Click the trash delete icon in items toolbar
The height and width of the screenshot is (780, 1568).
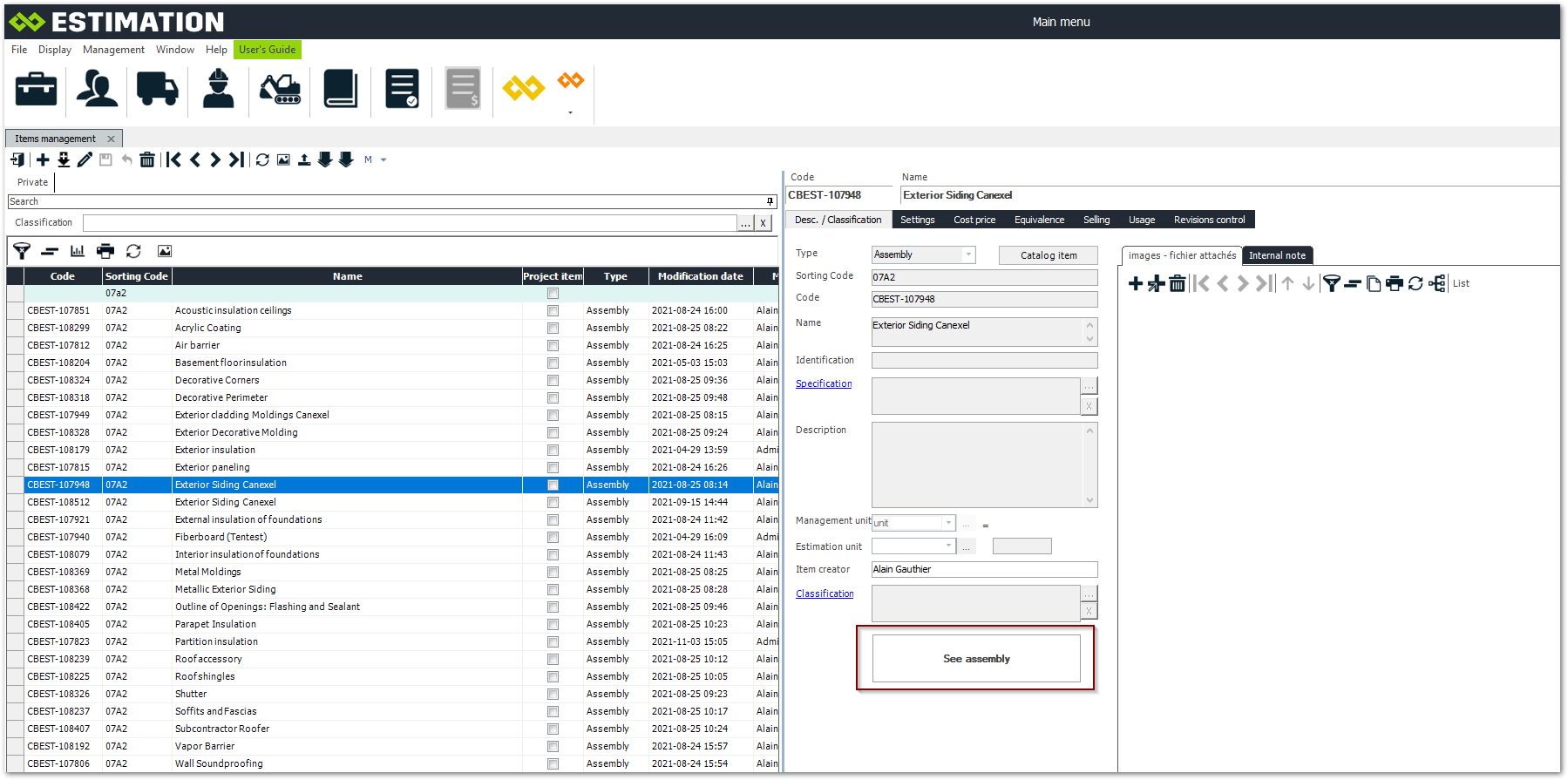click(147, 159)
